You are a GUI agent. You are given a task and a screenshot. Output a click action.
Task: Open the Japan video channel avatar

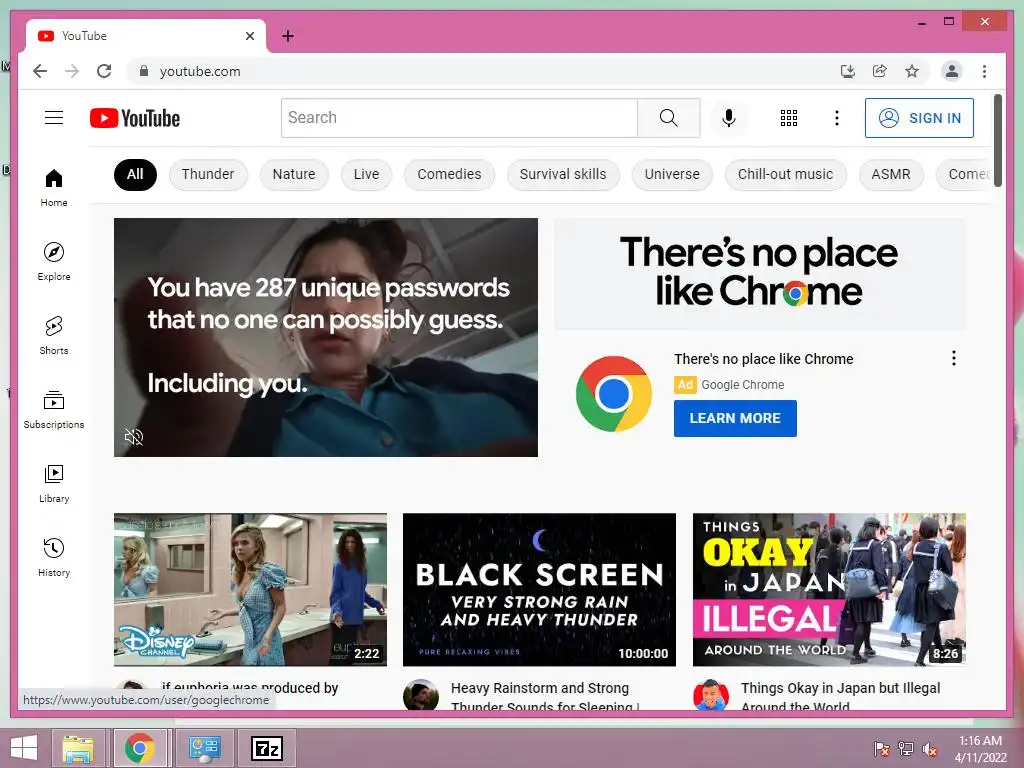(711, 695)
